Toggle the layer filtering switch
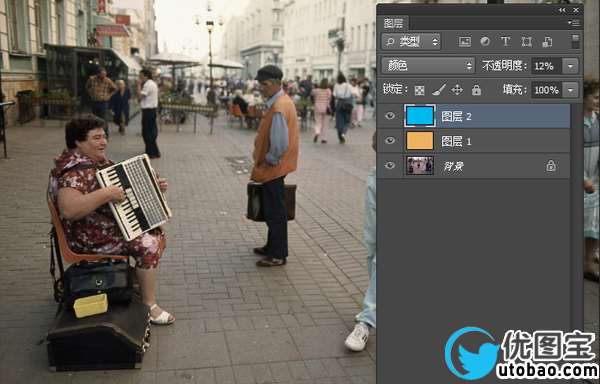 (576, 41)
